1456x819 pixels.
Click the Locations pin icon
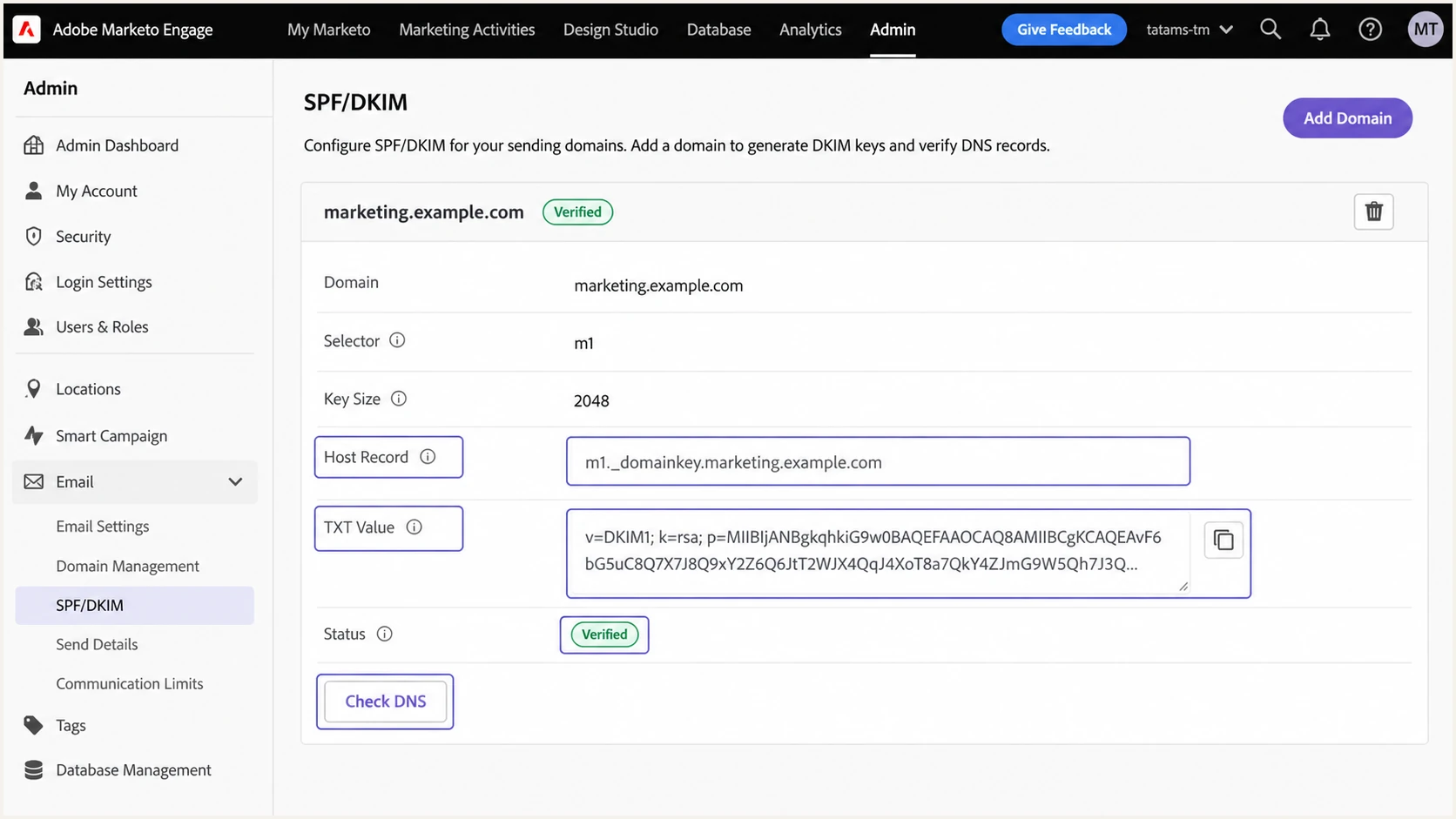(x=33, y=389)
